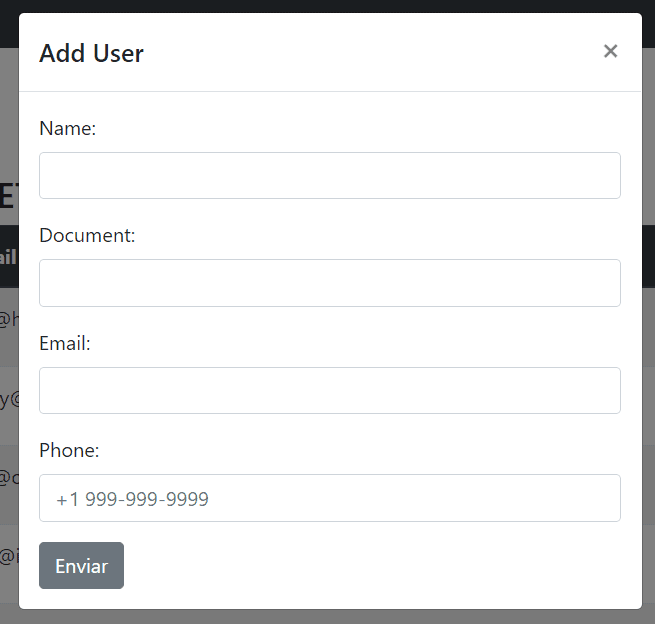Click the hidden table row showing "@i"
The height and width of the screenshot is (624, 655).
tap(9, 557)
